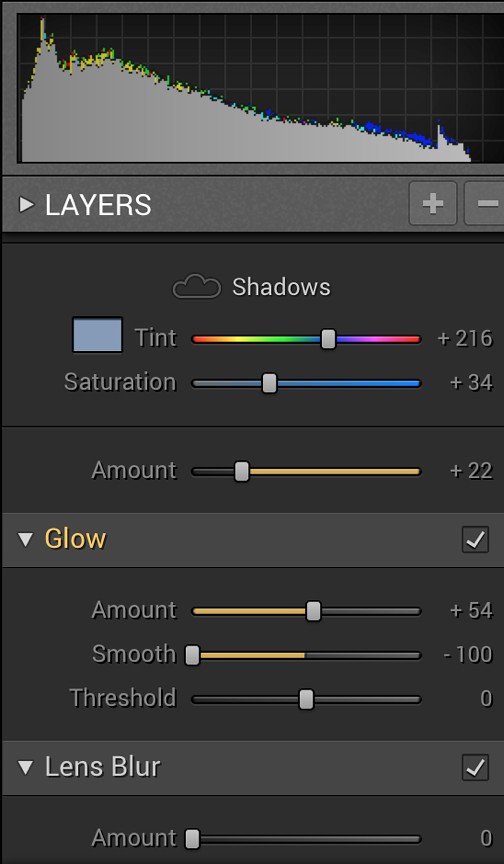Screen dimensions: 504x864
Task: Click the remove layer minus icon
Action: point(485,204)
